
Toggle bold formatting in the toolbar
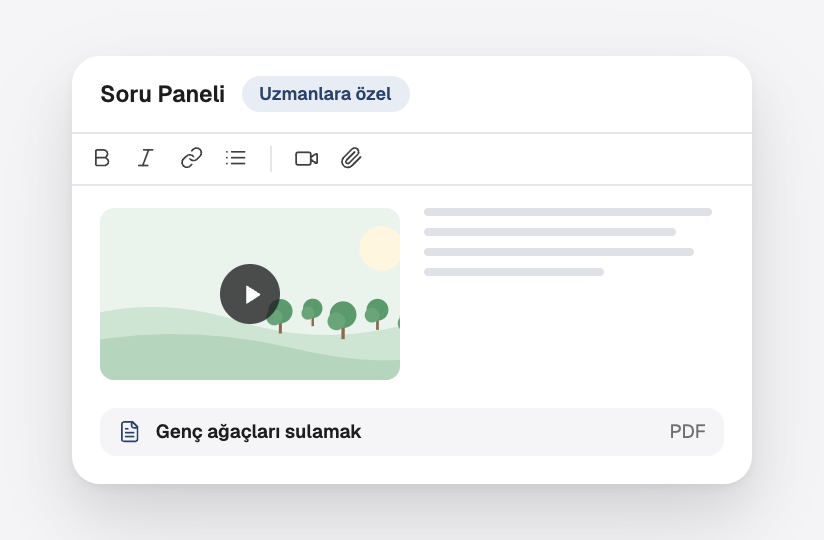102,158
